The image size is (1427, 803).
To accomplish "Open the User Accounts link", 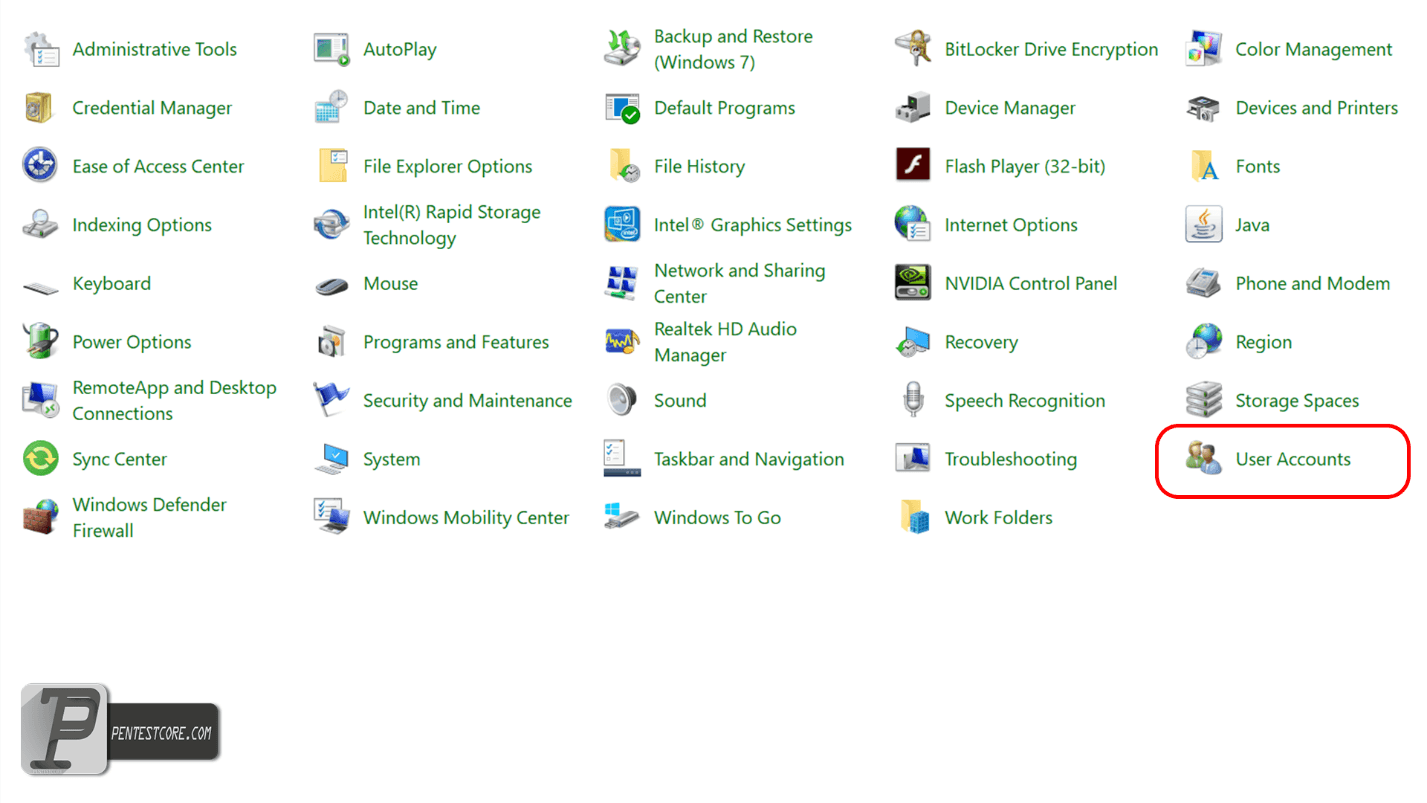I will pos(1293,459).
